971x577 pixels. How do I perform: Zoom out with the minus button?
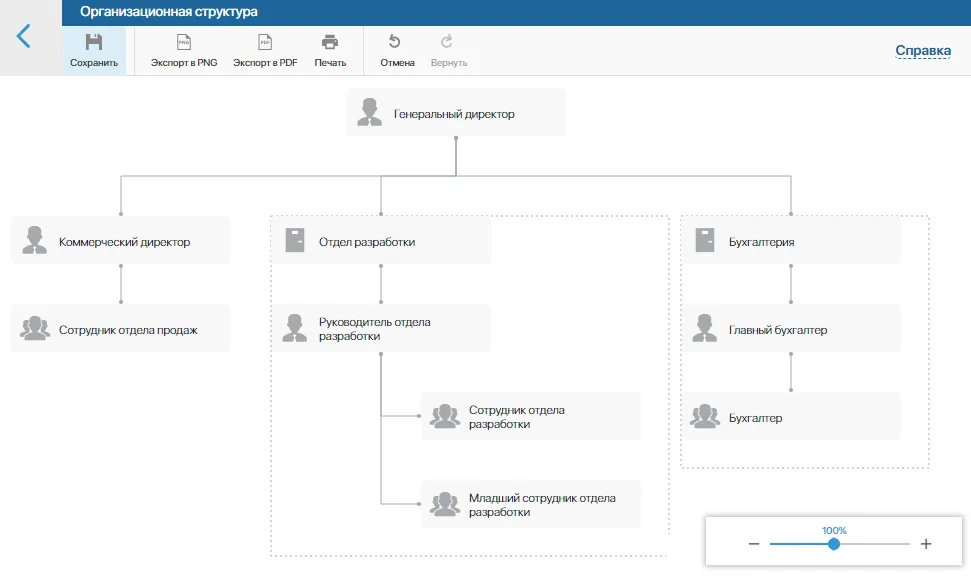pos(753,544)
